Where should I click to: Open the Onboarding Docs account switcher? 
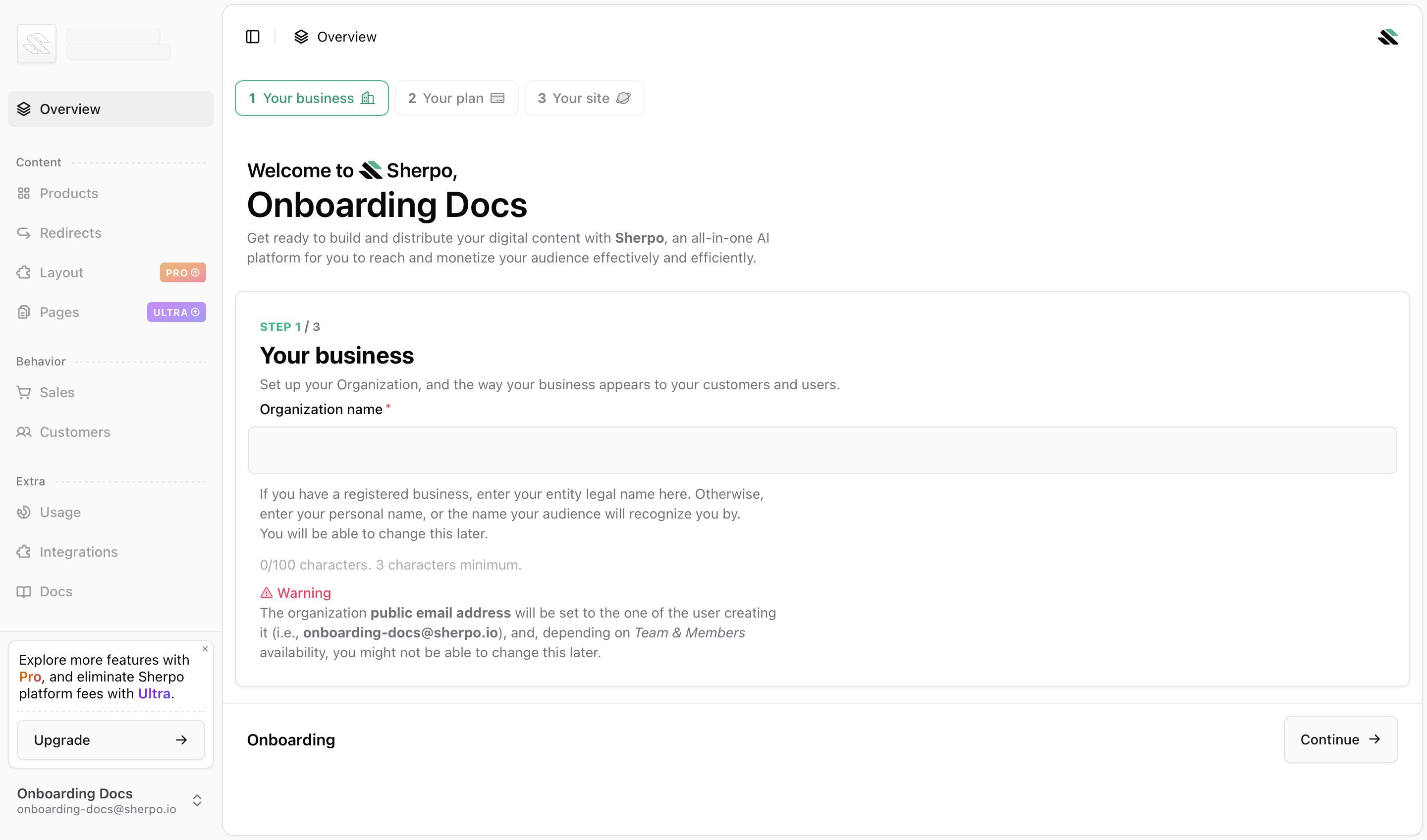197,800
